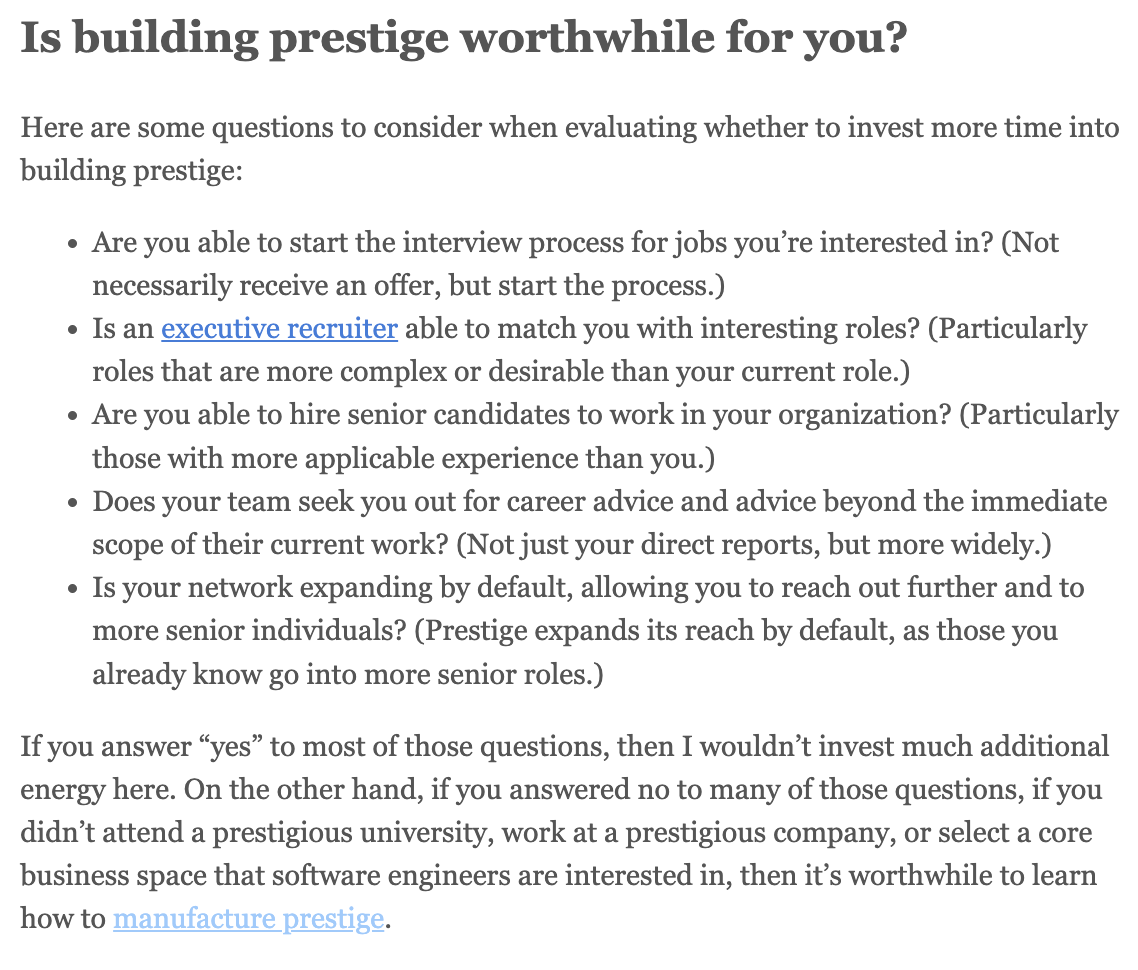Screen dimensions: 1138x970
Task: Click the closing paragraph starting "If you answer yes"
Action: click(565, 832)
